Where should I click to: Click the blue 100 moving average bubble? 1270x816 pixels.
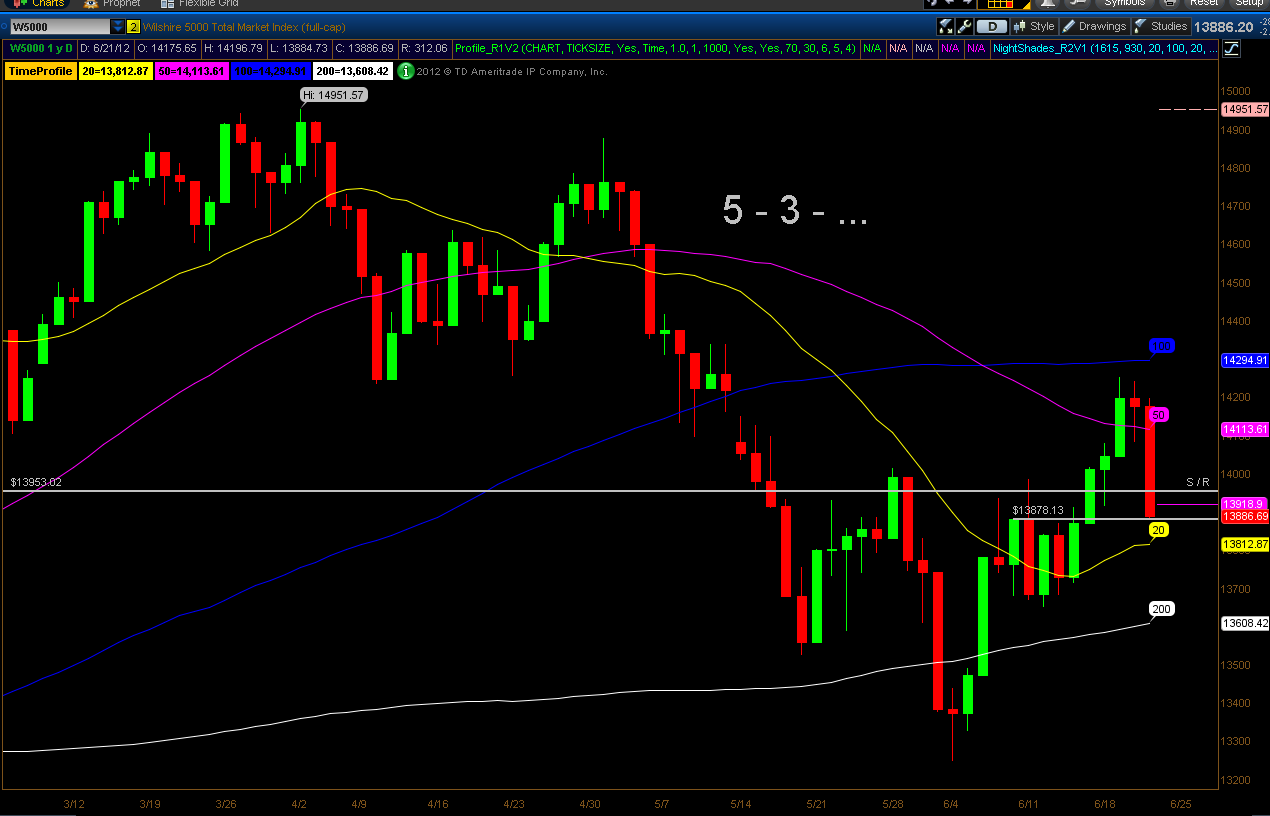pyautogui.click(x=1162, y=346)
